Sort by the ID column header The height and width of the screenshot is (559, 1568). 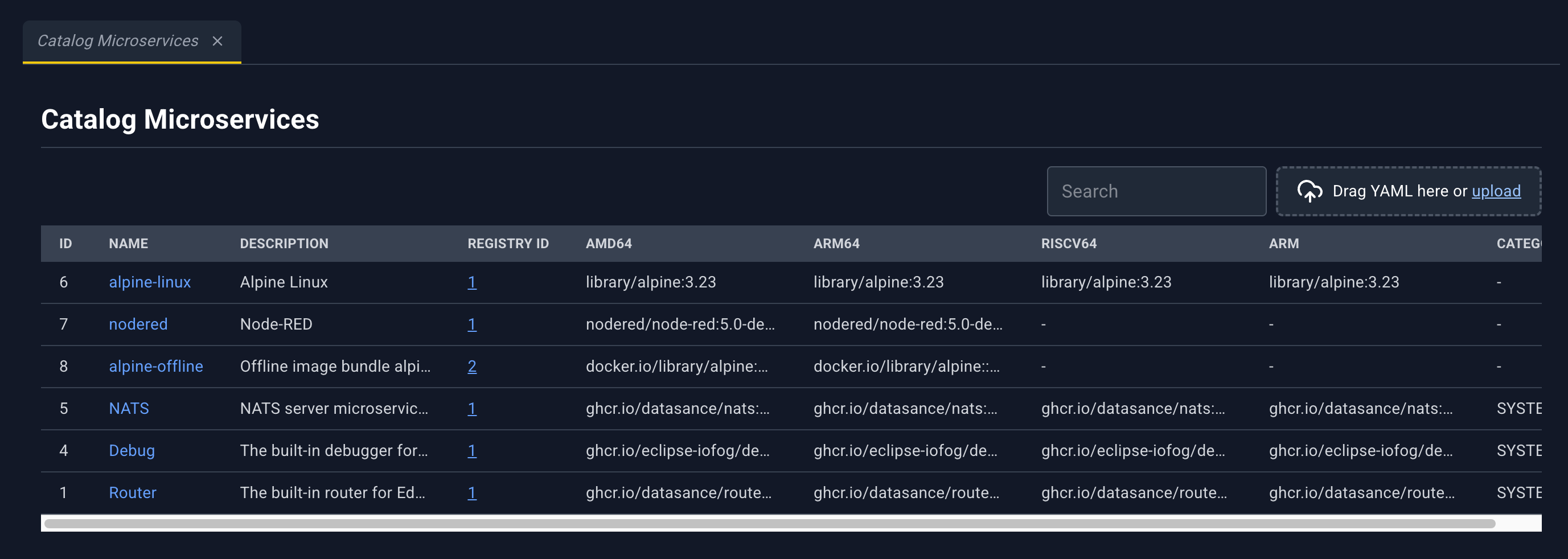click(x=65, y=244)
